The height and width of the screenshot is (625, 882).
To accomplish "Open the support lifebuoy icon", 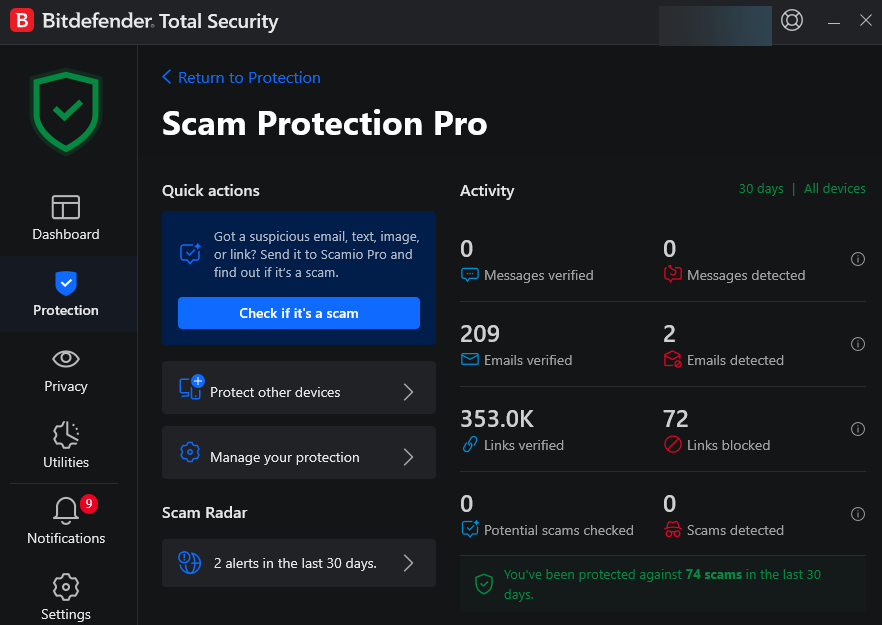I will point(791,21).
